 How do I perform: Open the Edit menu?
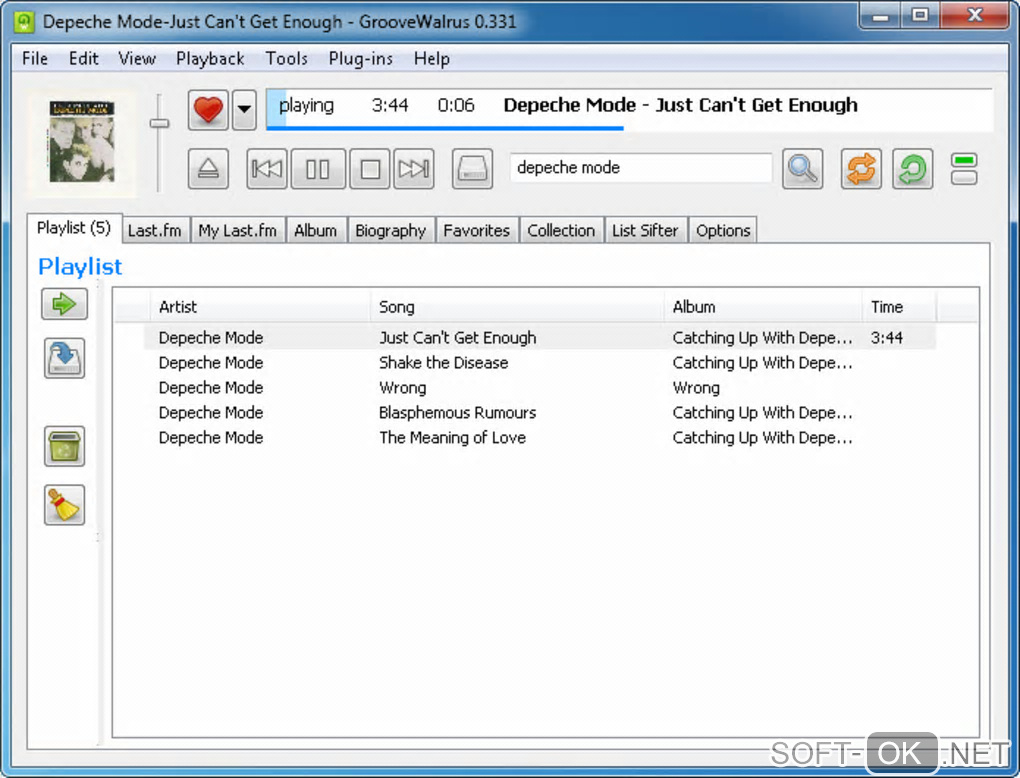[x=83, y=59]
